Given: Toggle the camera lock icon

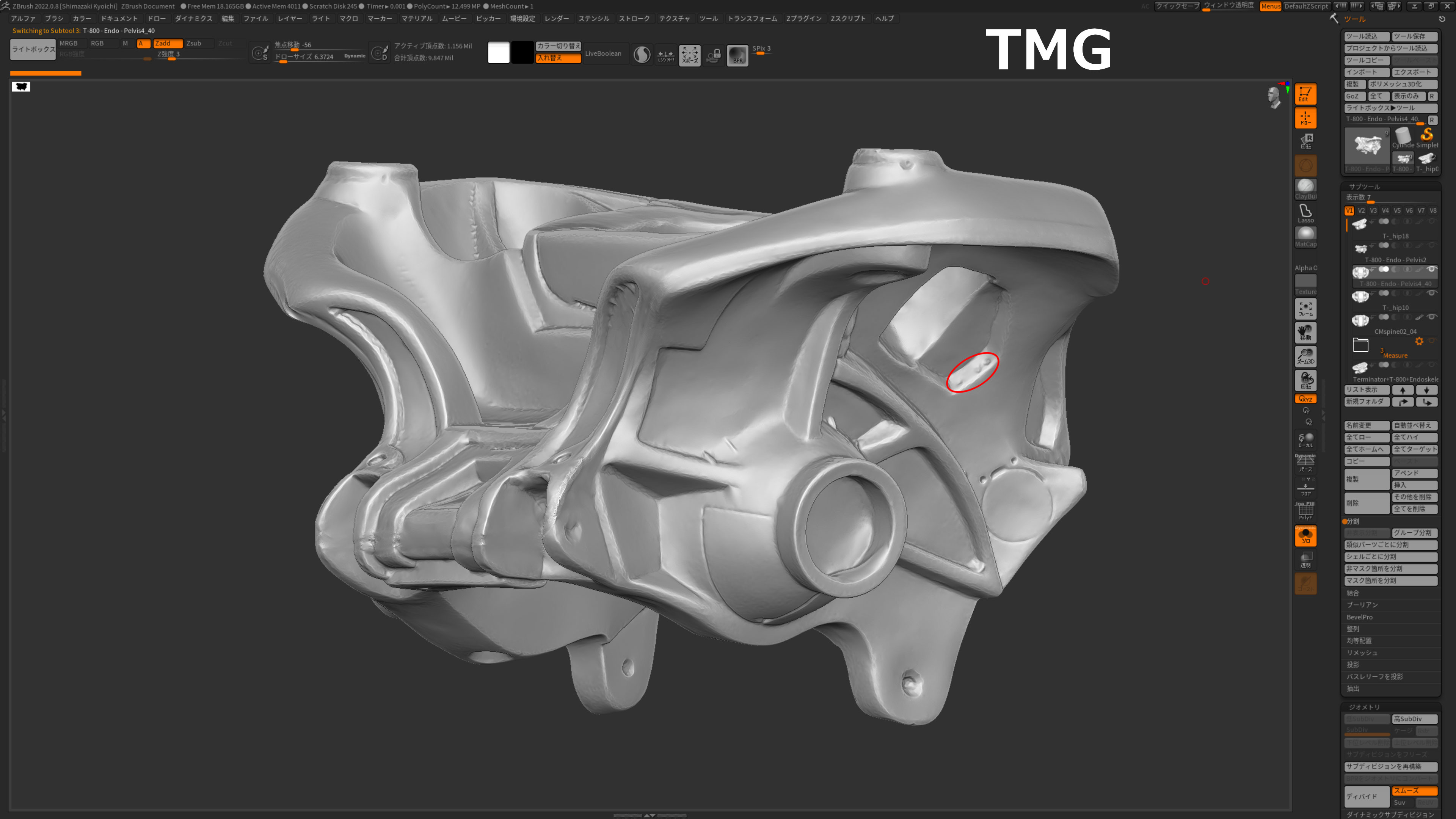Looking at the screenshot, I should click(713, 55).
